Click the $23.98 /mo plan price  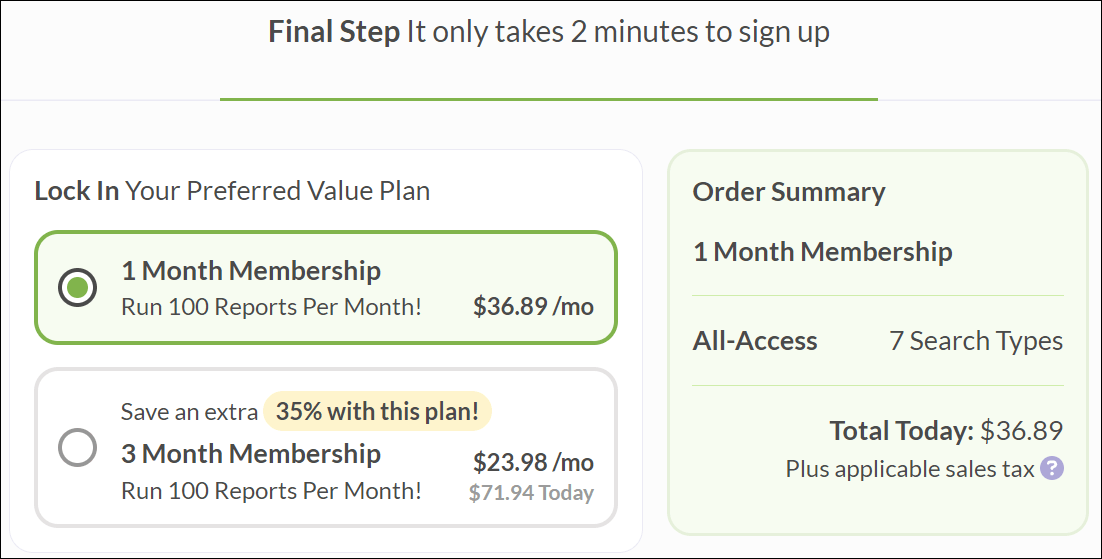click(533, 462)
